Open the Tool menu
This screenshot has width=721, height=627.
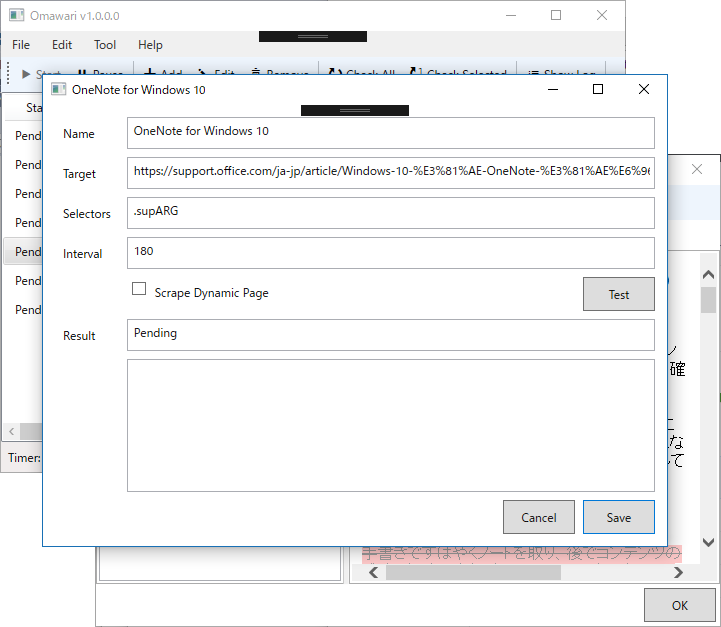point(105,45)
